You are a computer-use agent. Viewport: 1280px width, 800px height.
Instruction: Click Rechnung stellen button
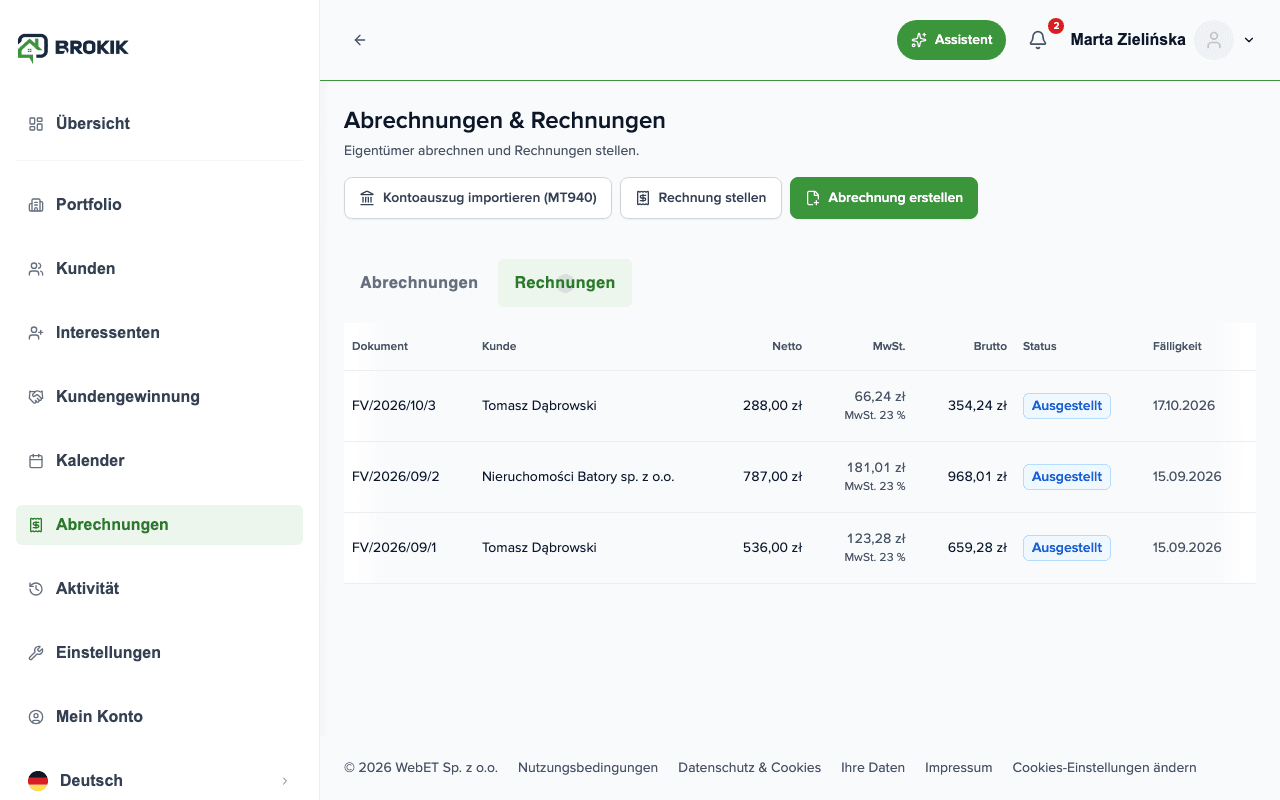click(x=701, y=198)
